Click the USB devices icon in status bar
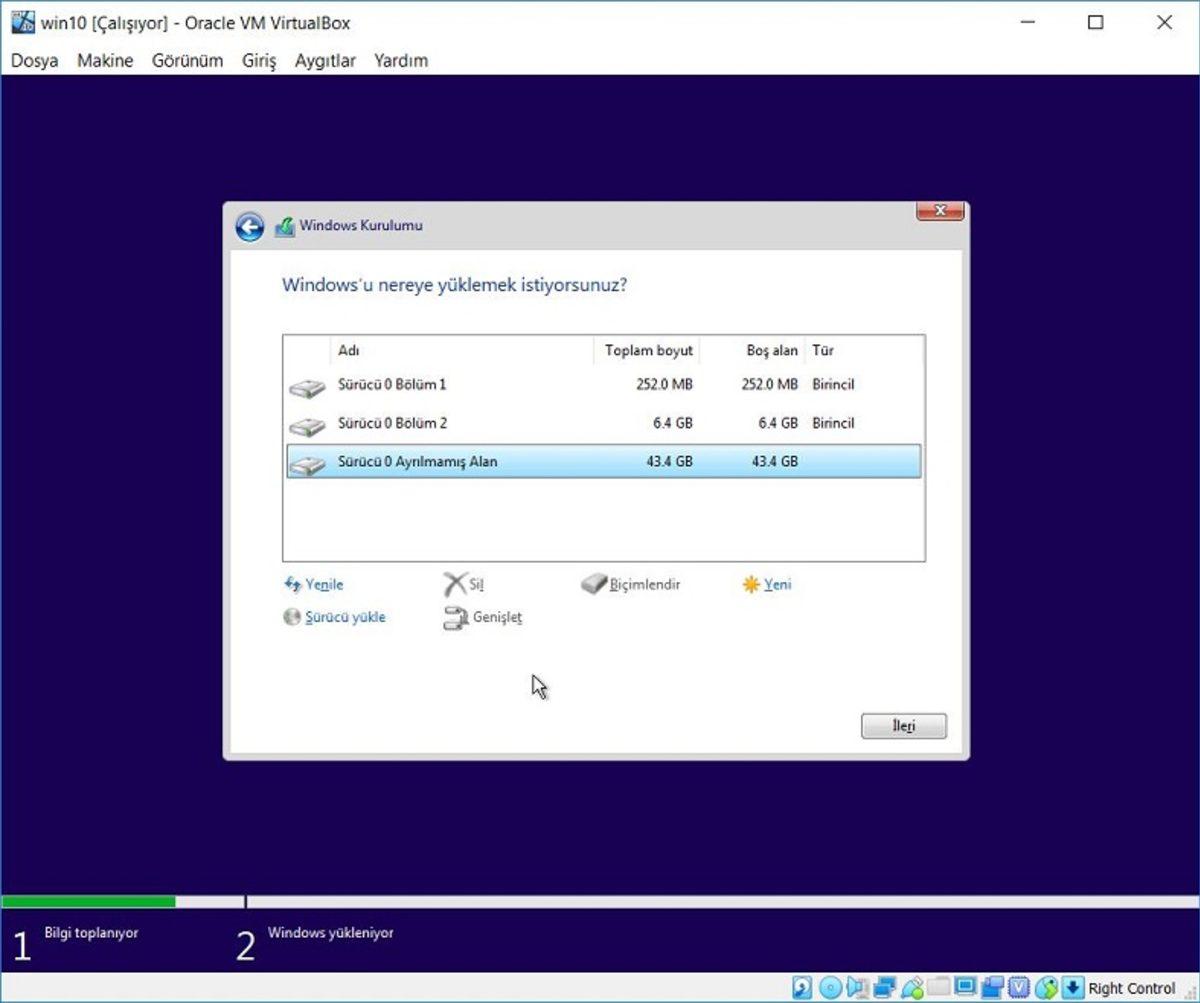 913,988
